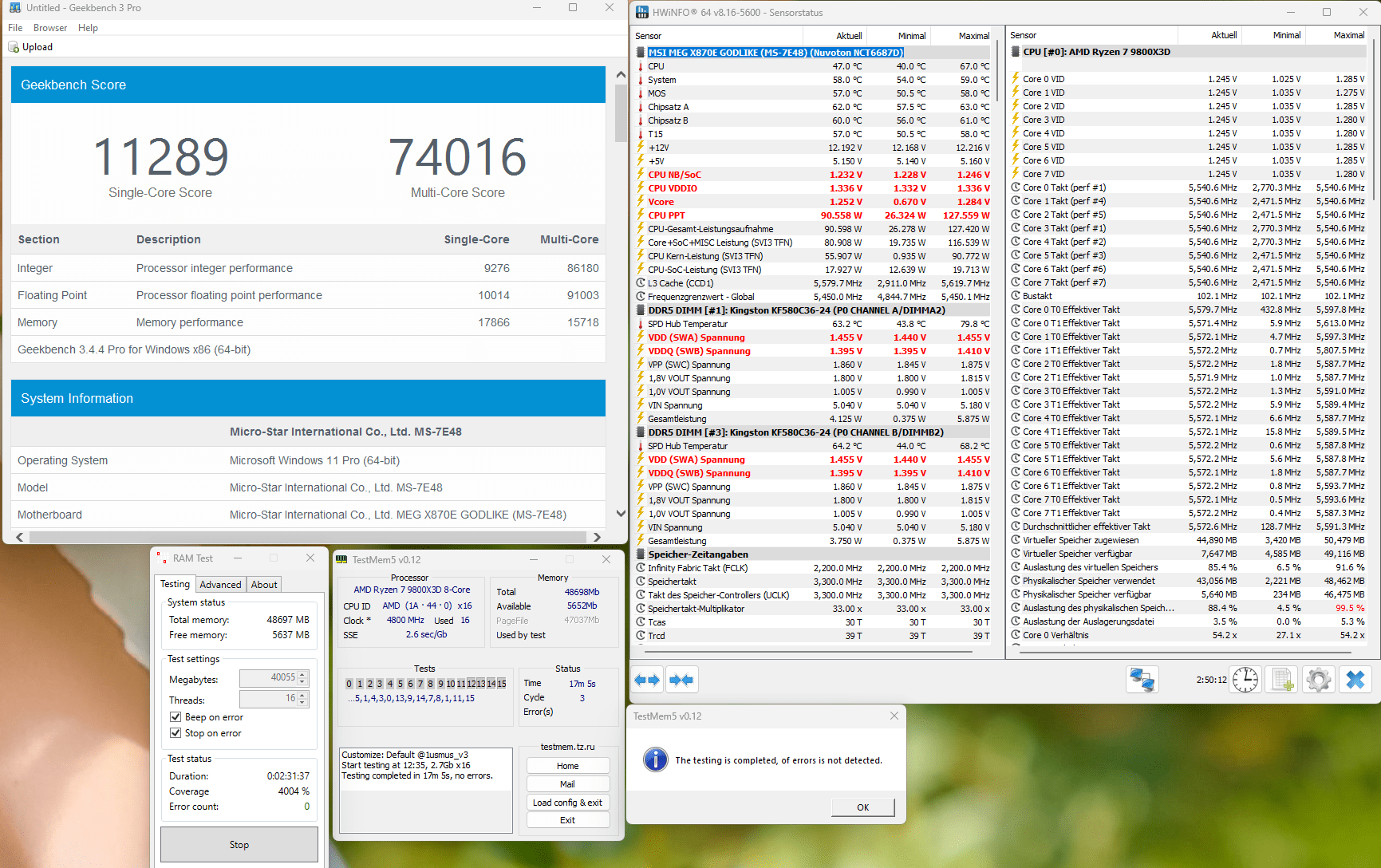Click the lightning icon beside Core 0 VID
Image resolution: width=1381 pixels, height=868 pixels.
(x=1016, y=79)
